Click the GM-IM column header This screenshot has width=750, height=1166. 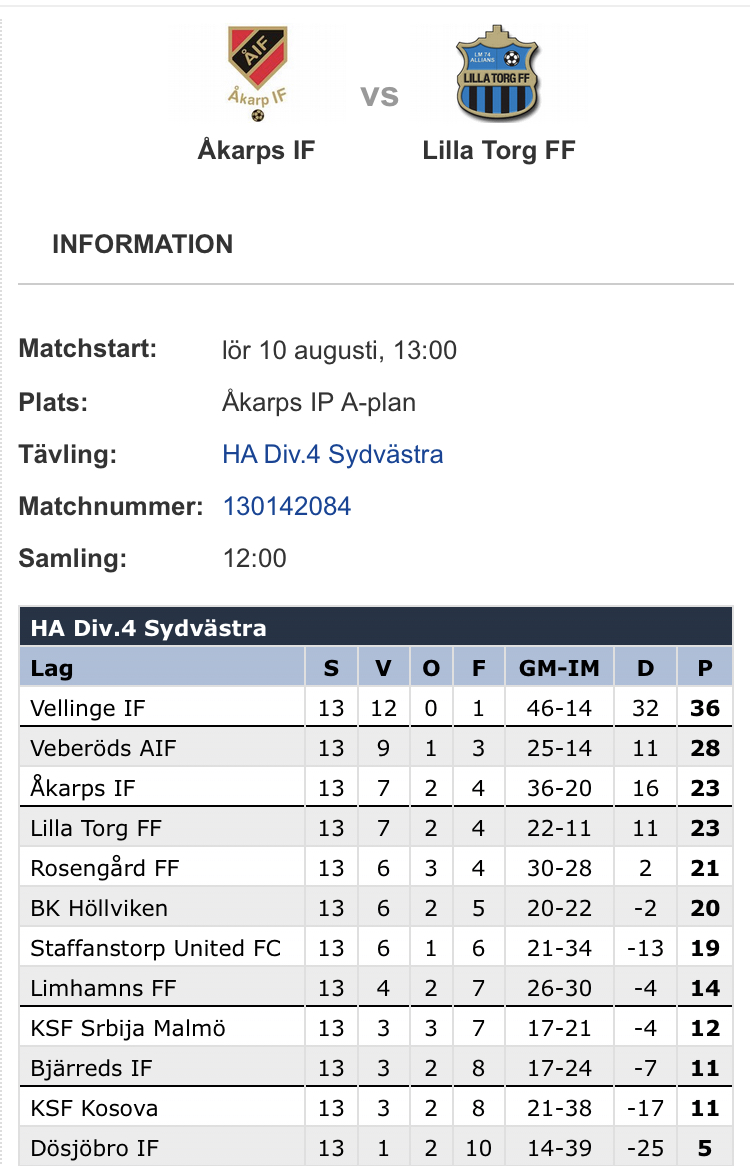(x=559, y=668)
